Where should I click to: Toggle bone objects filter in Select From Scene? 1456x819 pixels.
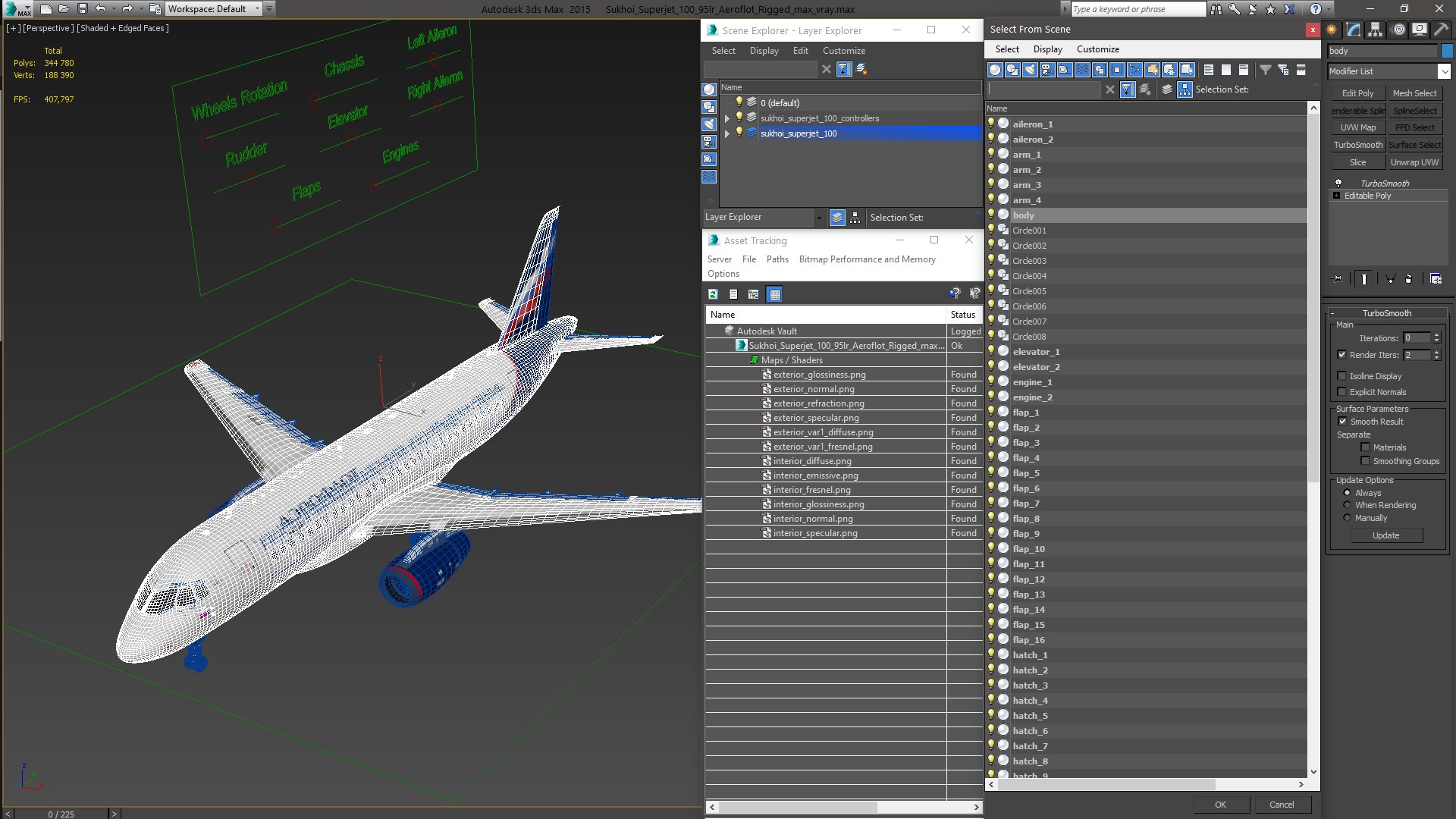pos(1134,70)
